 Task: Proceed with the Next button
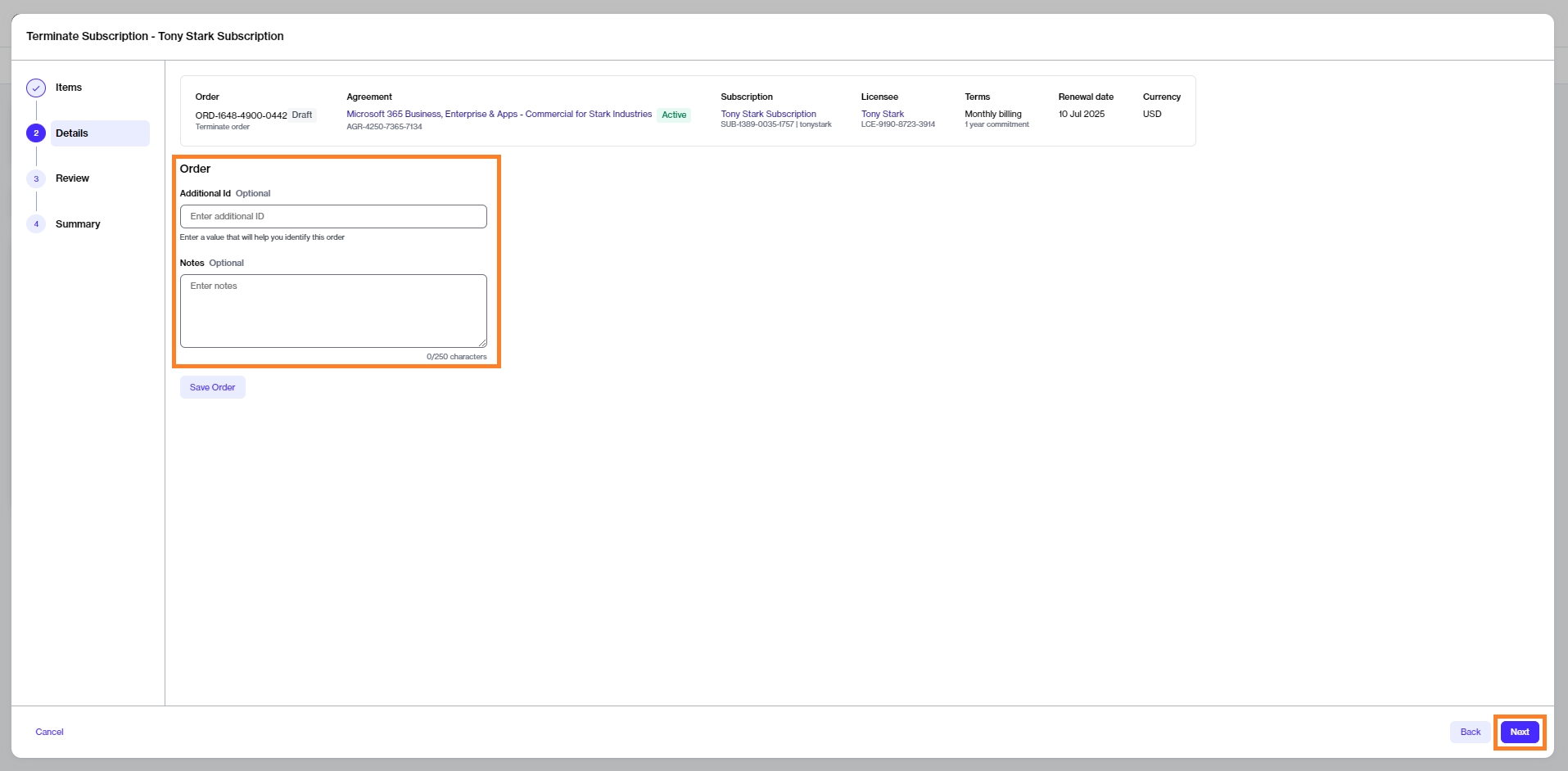click(x=1519, y=733)
